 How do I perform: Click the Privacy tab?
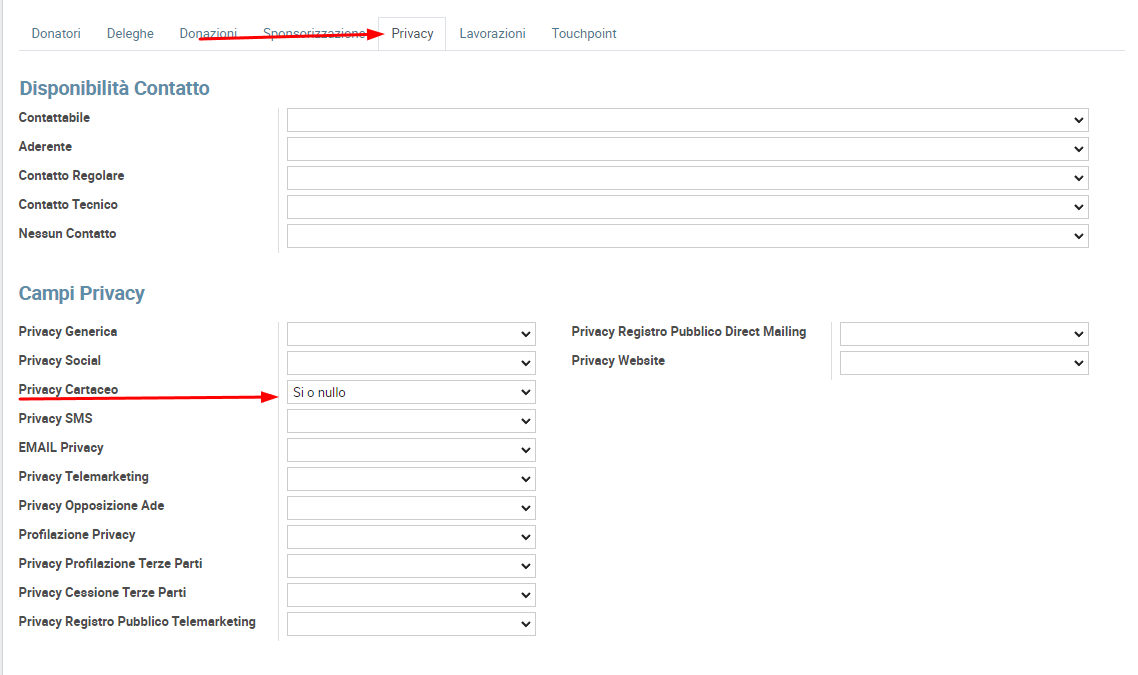[412, 34]
